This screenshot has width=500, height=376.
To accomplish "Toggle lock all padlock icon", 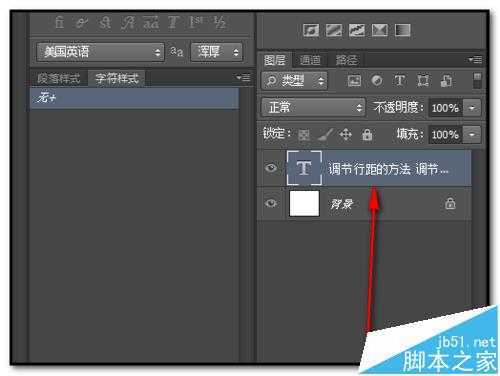I will point(367,135).
